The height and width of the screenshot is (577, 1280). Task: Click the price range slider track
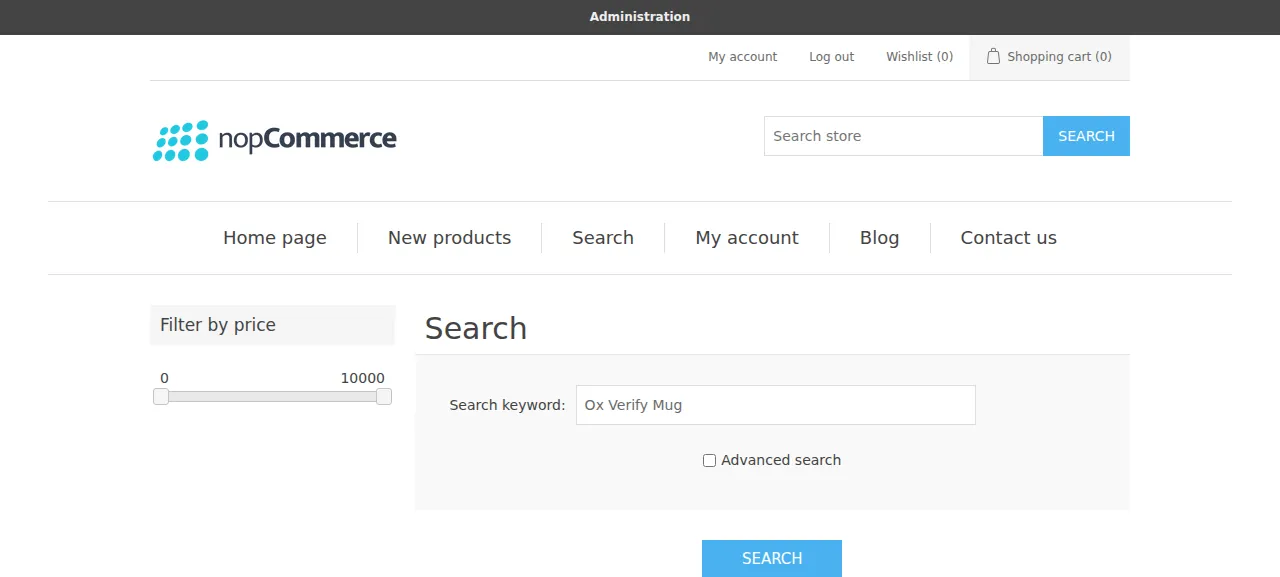(272, 397)
